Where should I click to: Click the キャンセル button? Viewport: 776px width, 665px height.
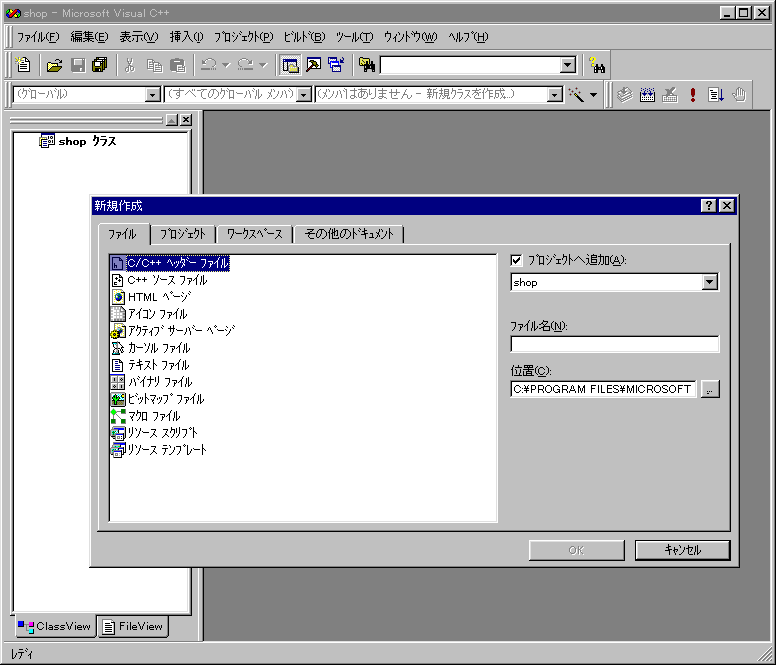click(x=682, y=550)
